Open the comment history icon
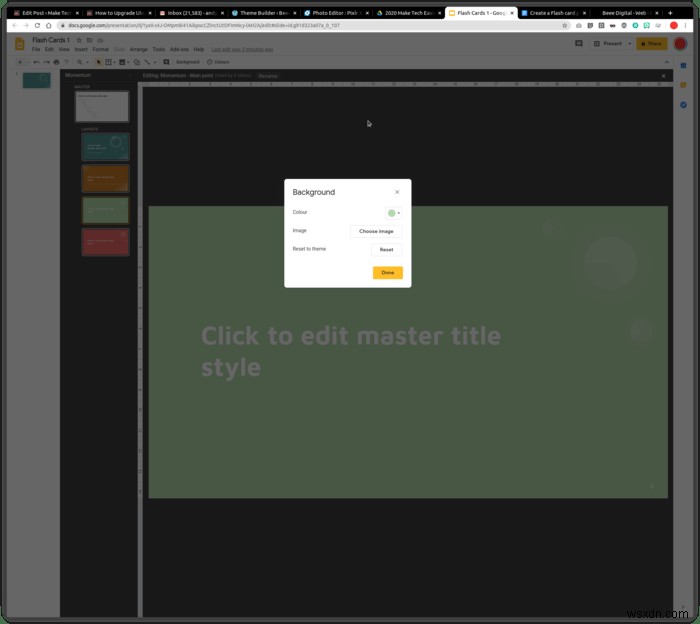This screenshot has height=624, width=700. click(x=579, y=43)
